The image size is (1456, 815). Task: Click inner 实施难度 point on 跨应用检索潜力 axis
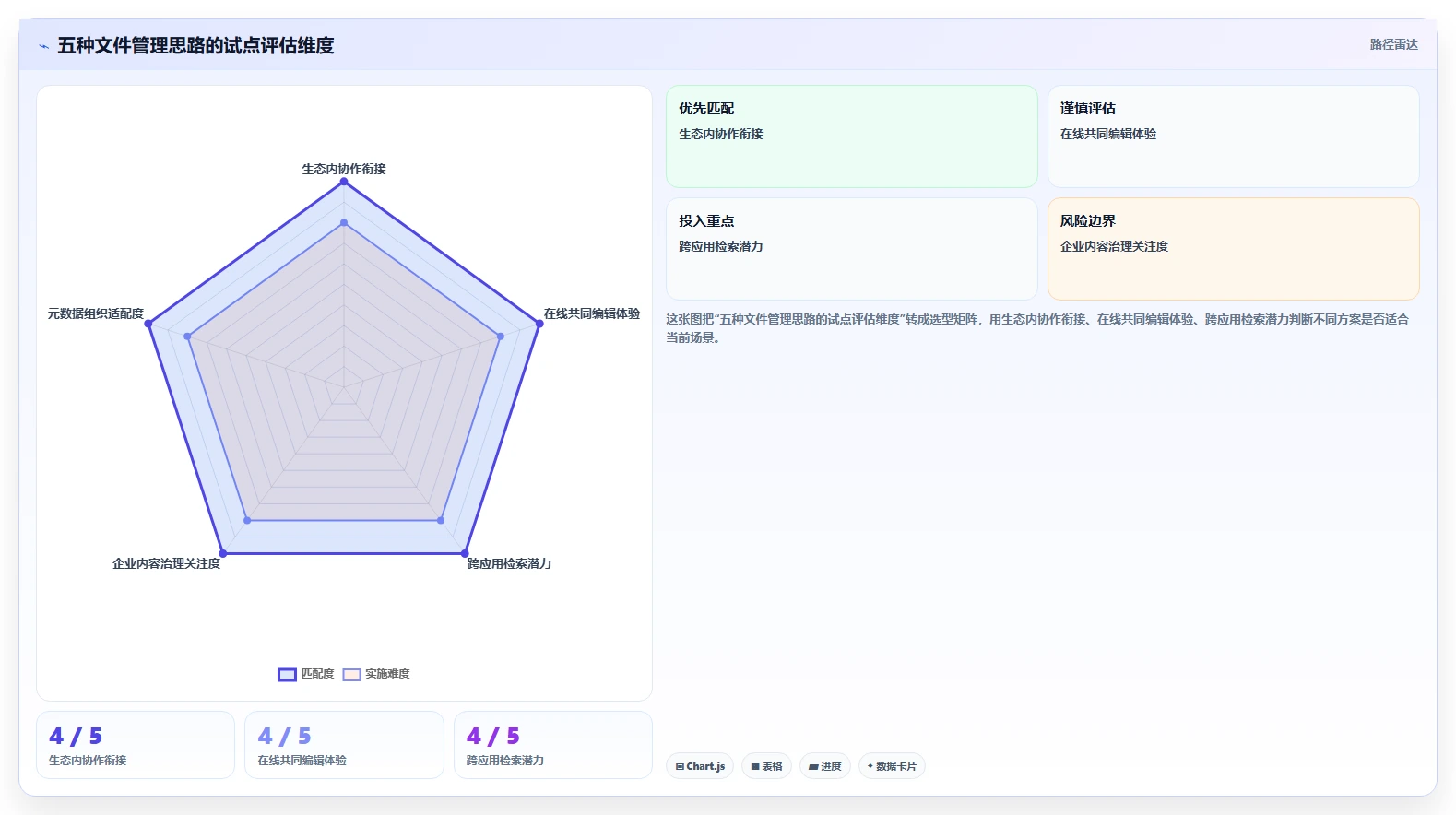click(x=441, y=521)
